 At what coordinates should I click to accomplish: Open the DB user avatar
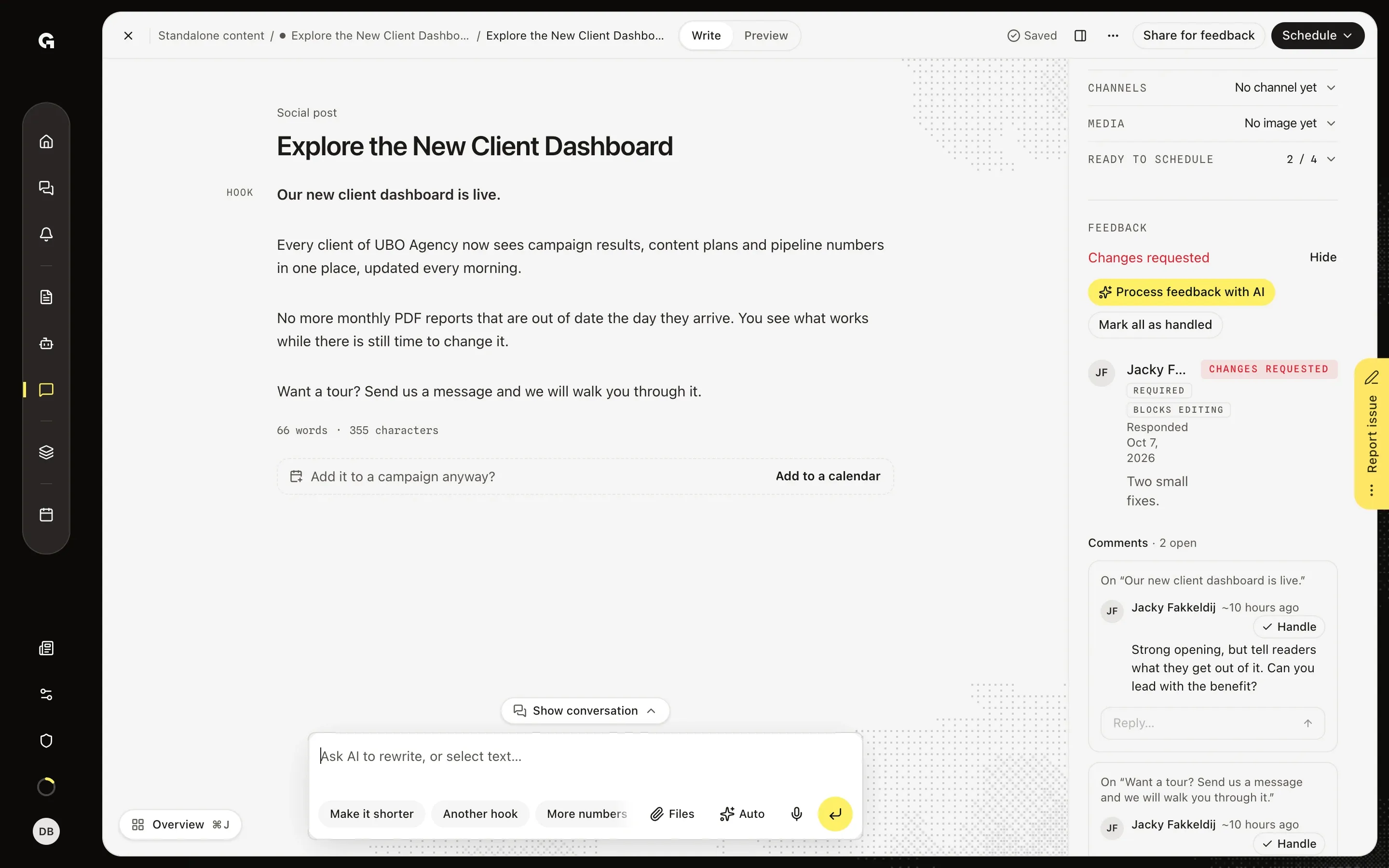pyautogui.click(x=46, y=831)
